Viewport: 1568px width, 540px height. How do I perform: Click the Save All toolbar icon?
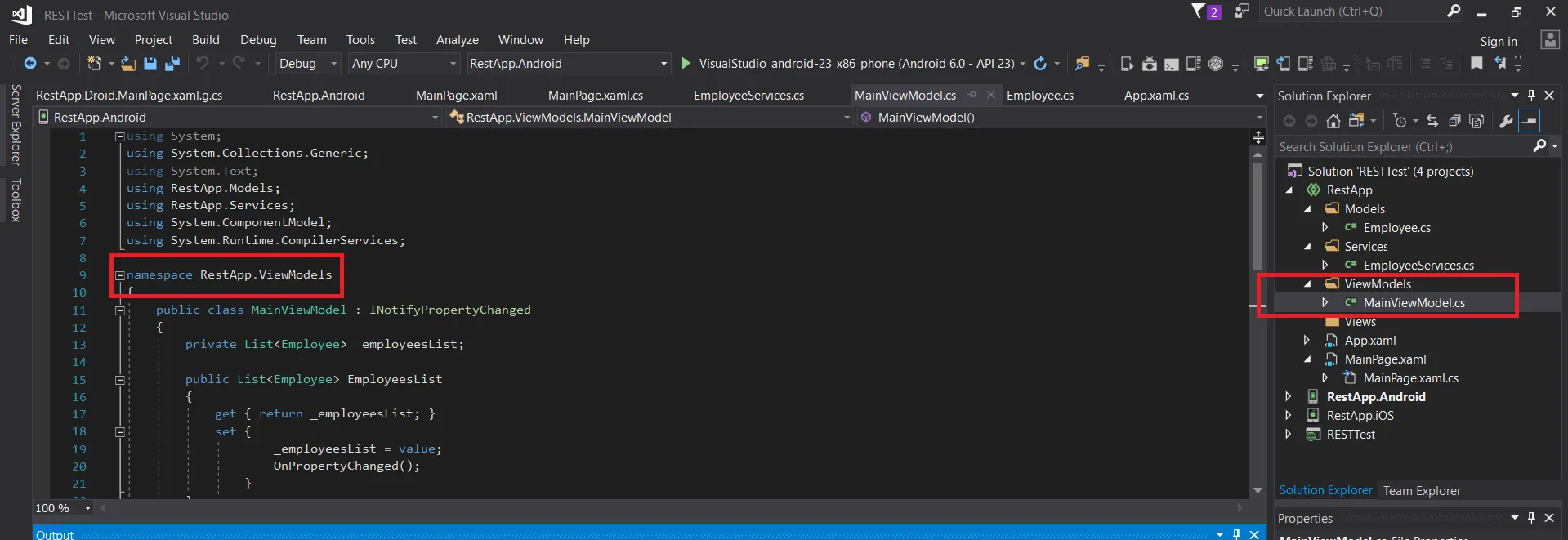(172, 63)
